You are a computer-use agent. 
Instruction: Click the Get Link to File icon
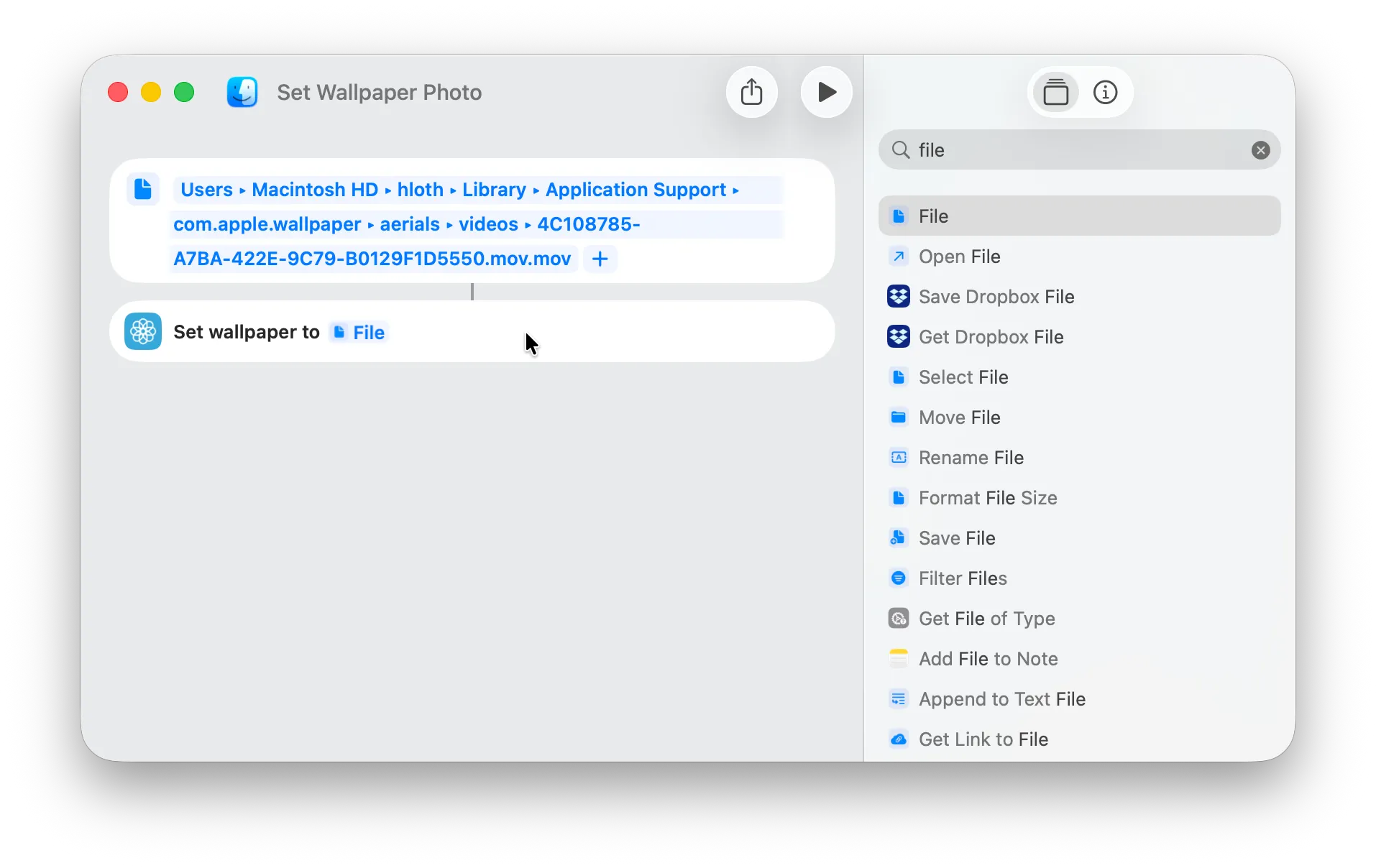click(x=899, y=739)
